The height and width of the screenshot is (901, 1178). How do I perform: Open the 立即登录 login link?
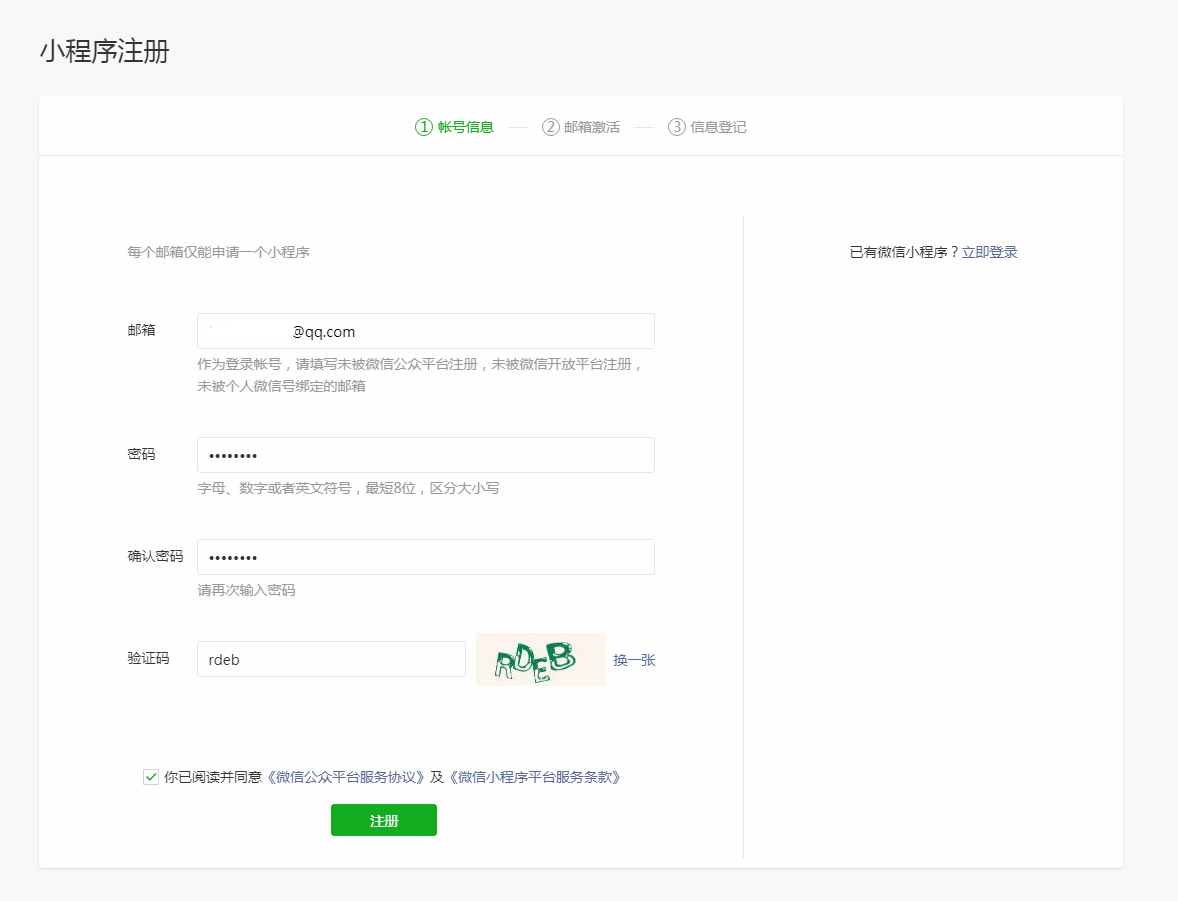point(989,252)
